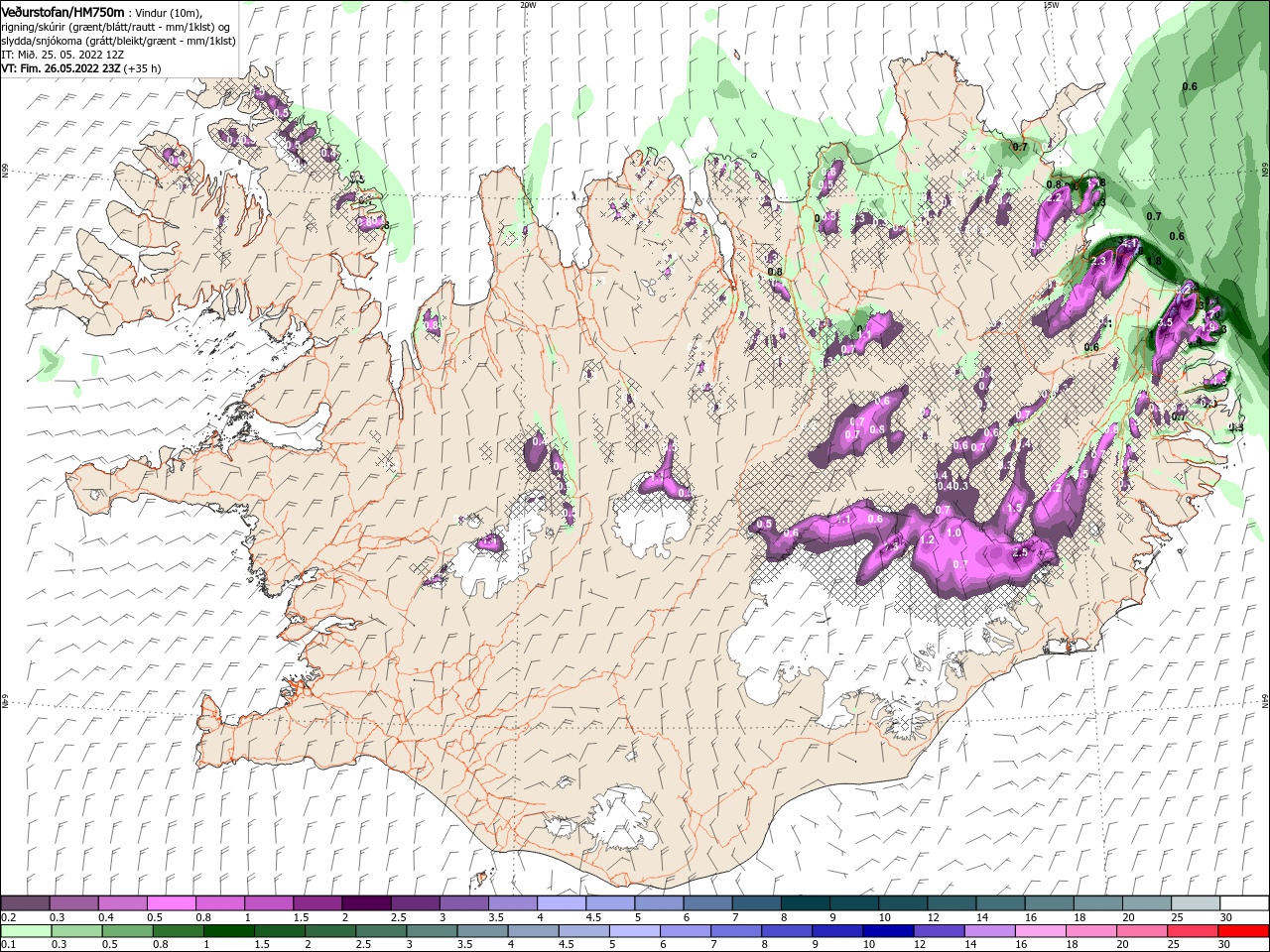Screen dimensions: 1270x952
Task: Pick the upper legend swatch labeled 1.5
Action: point(317,903)
